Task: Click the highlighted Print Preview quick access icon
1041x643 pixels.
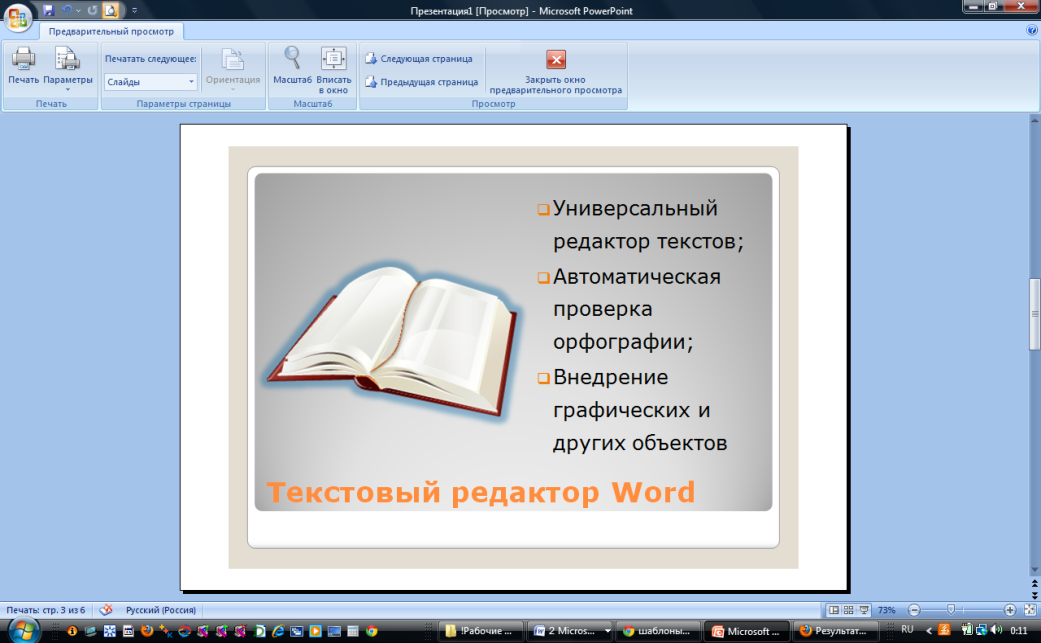Action: (111, 10)
